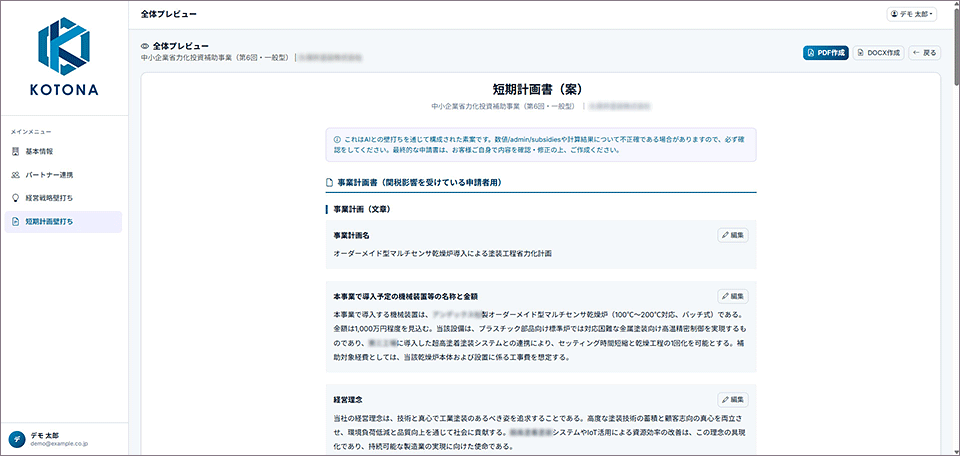Click demo@example.co.jp email text
Screen dimensions: 960x456
click(59, 443)
